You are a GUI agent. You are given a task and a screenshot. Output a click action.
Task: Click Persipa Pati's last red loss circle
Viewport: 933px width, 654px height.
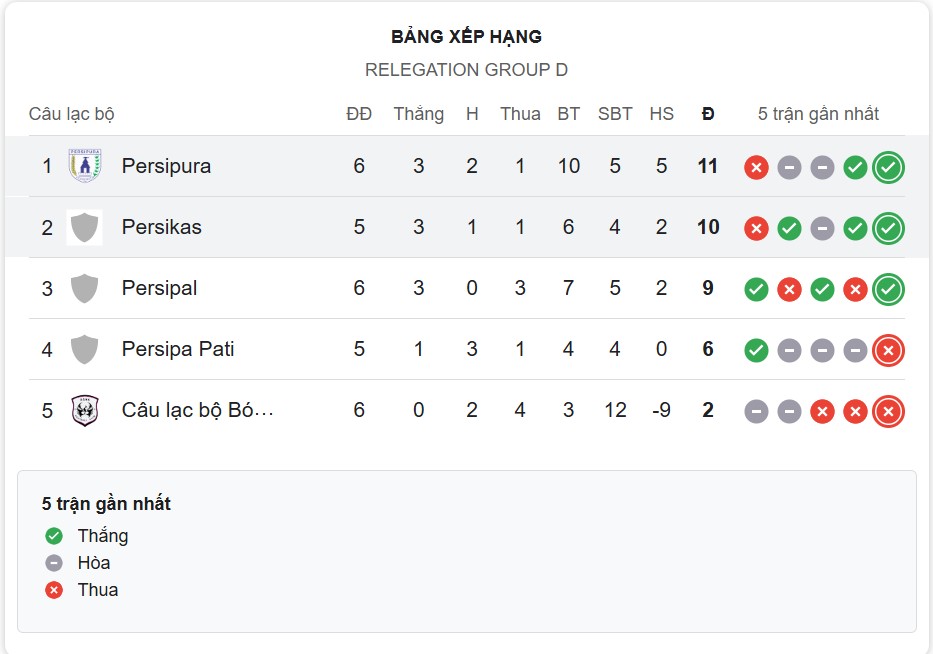pos(888,351)
